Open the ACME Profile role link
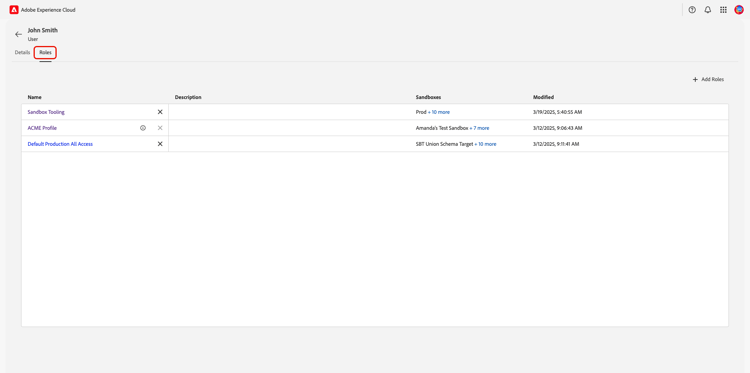750x373 pixels. pyautogui.click(x=42, y=128)
